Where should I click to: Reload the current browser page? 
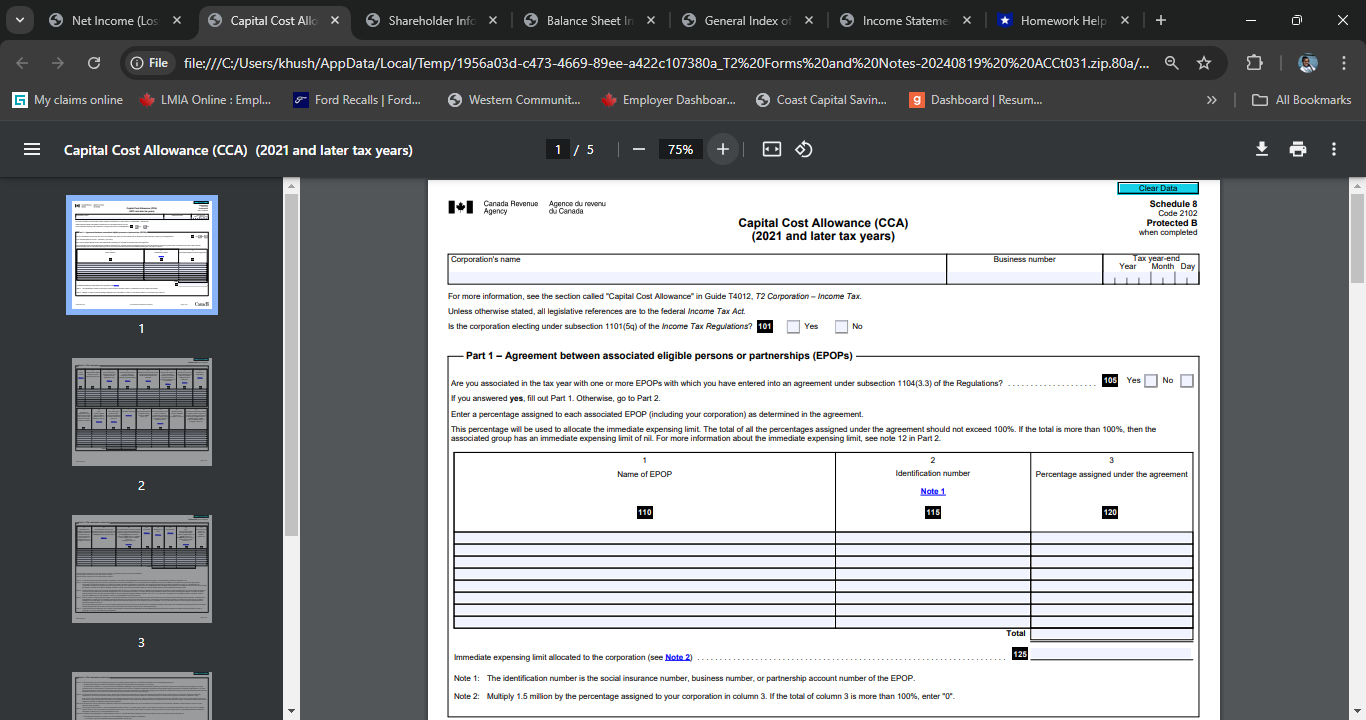94,63
